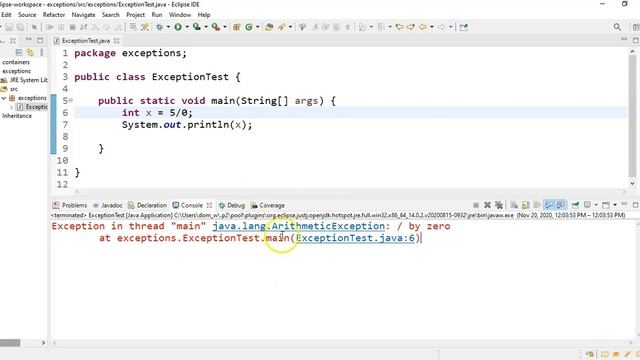640x360 pixels.
Task: Switch to the Problems tab
Action: [70, 205]
